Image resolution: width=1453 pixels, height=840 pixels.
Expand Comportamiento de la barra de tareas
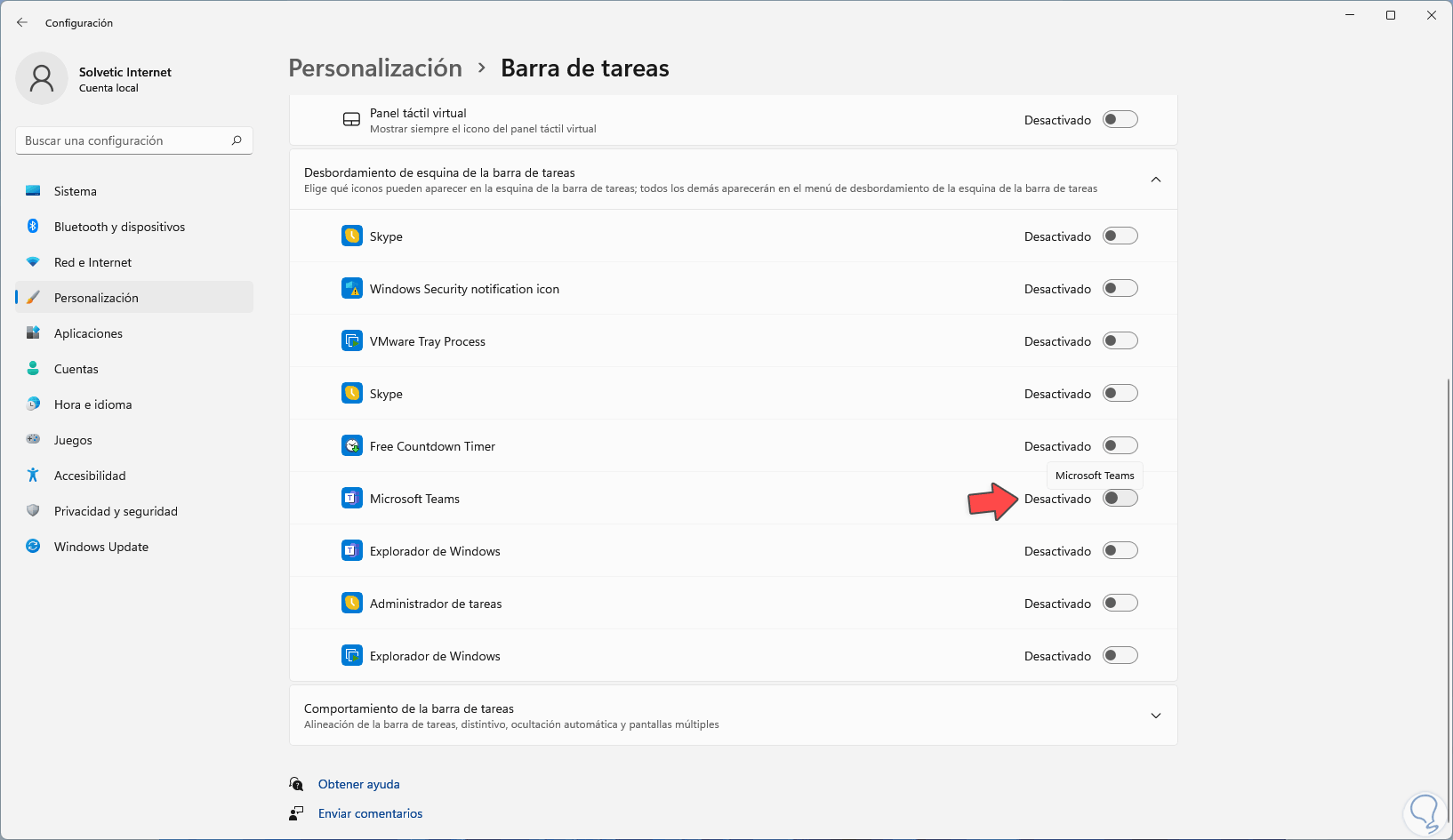1155,716
